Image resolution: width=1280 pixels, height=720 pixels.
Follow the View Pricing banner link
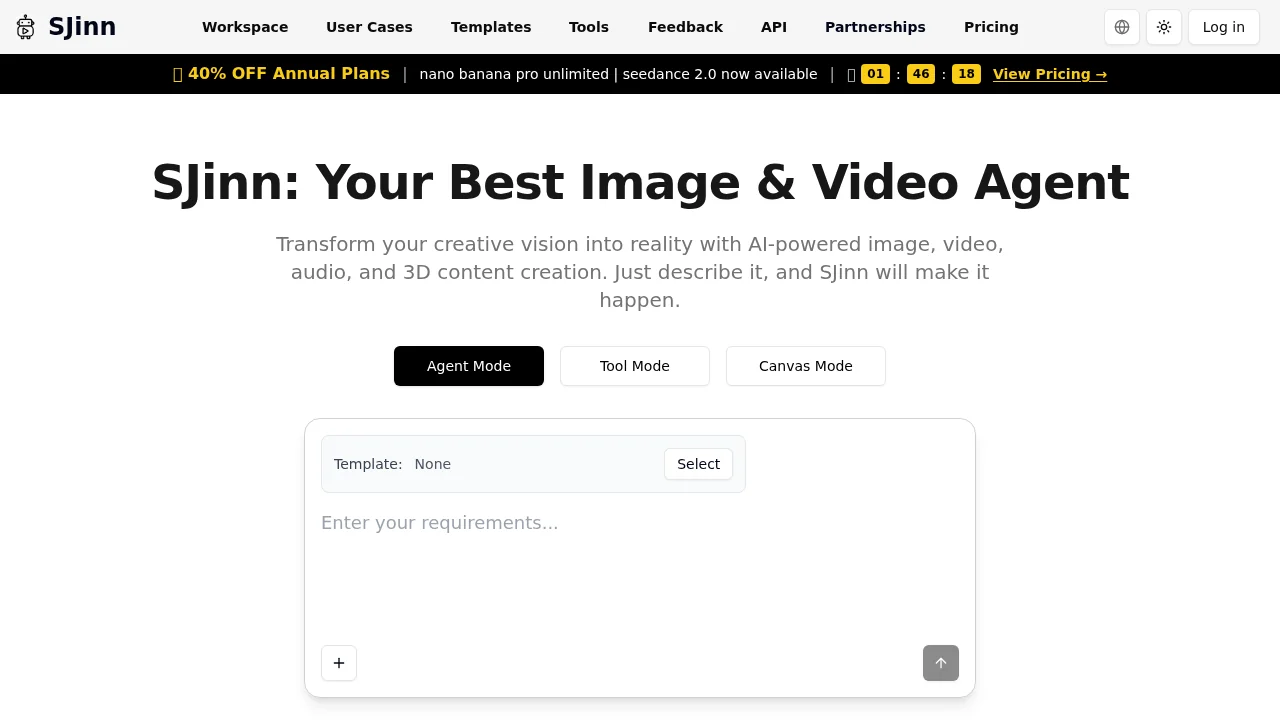(x=1050, y=74)
